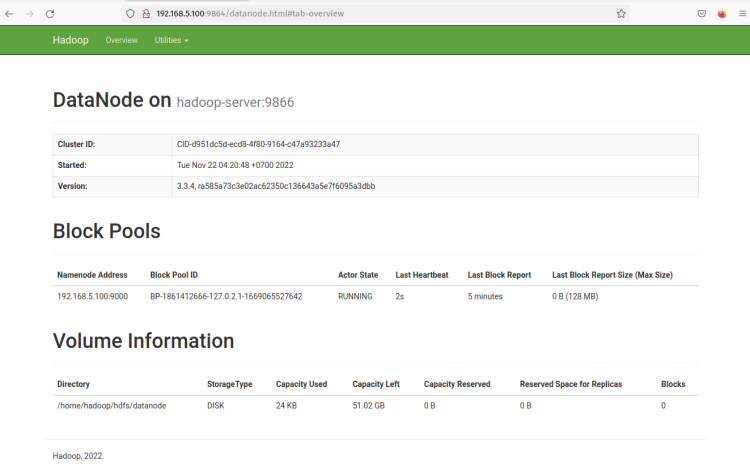Click the insecure connection padlock icon
The image size is (750, 469).
point(145,14)
